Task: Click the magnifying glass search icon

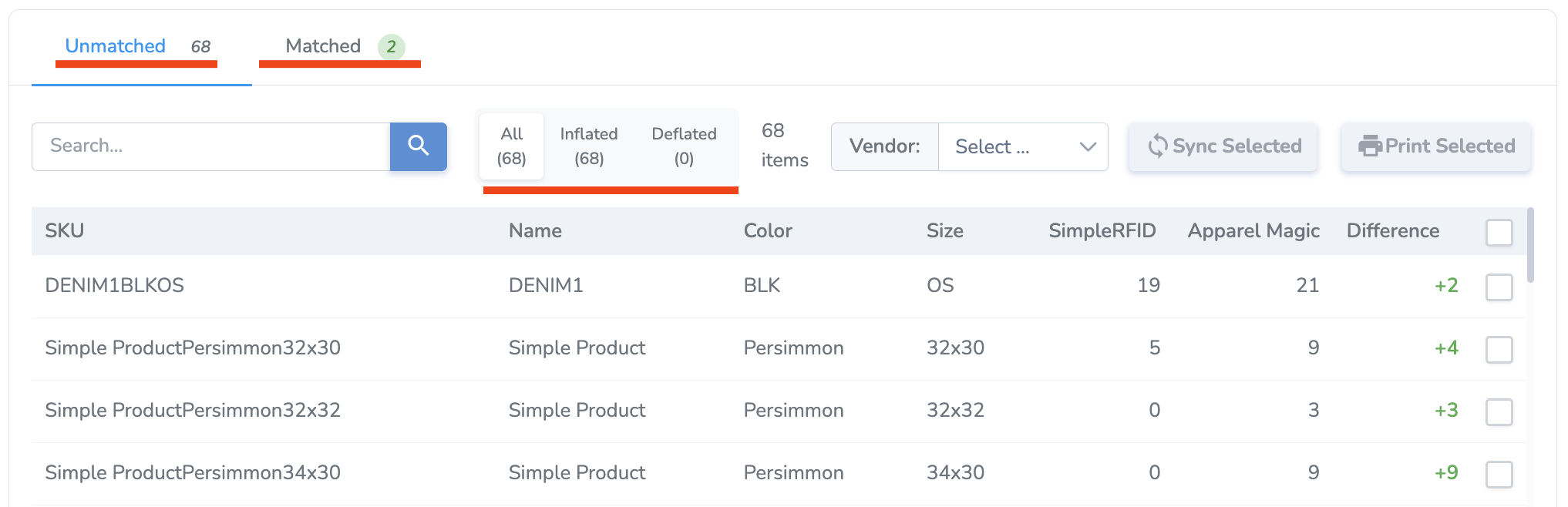Action: [418, 146]
